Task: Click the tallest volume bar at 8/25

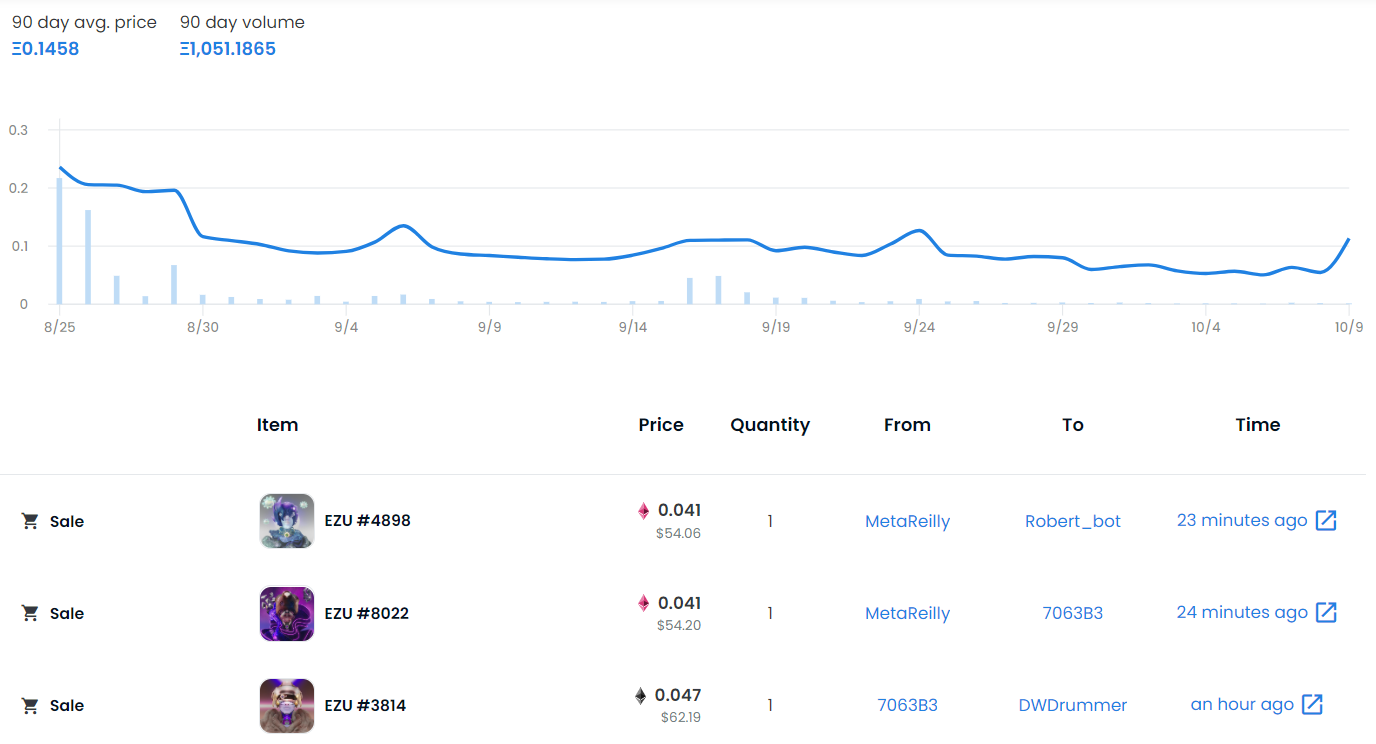Action: click(x=59, y=240)
